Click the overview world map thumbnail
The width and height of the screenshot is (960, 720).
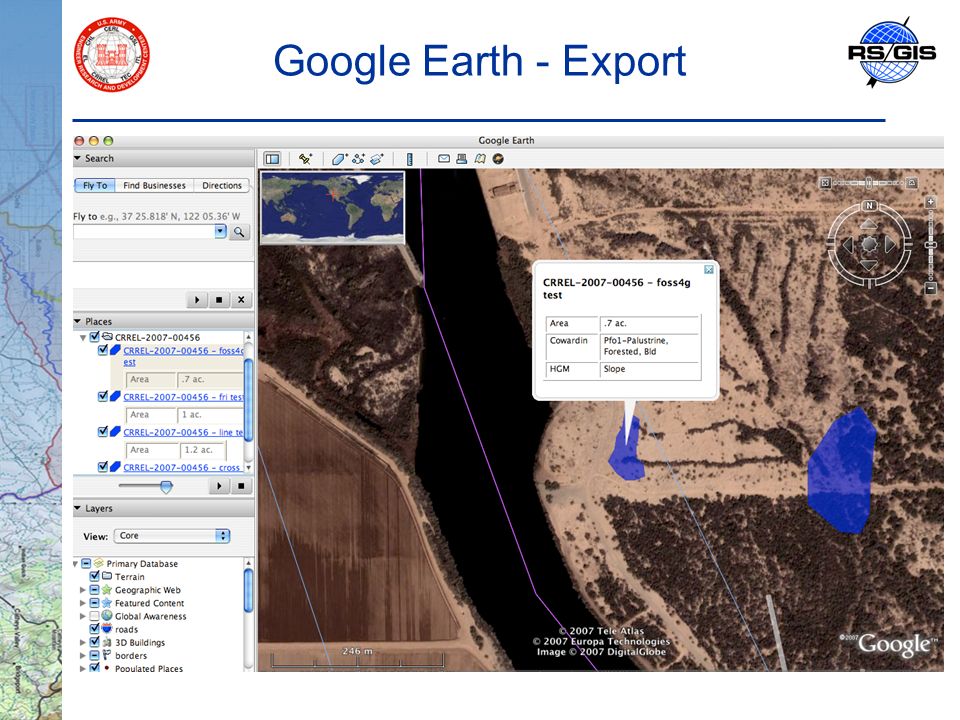tap(332, 208)
